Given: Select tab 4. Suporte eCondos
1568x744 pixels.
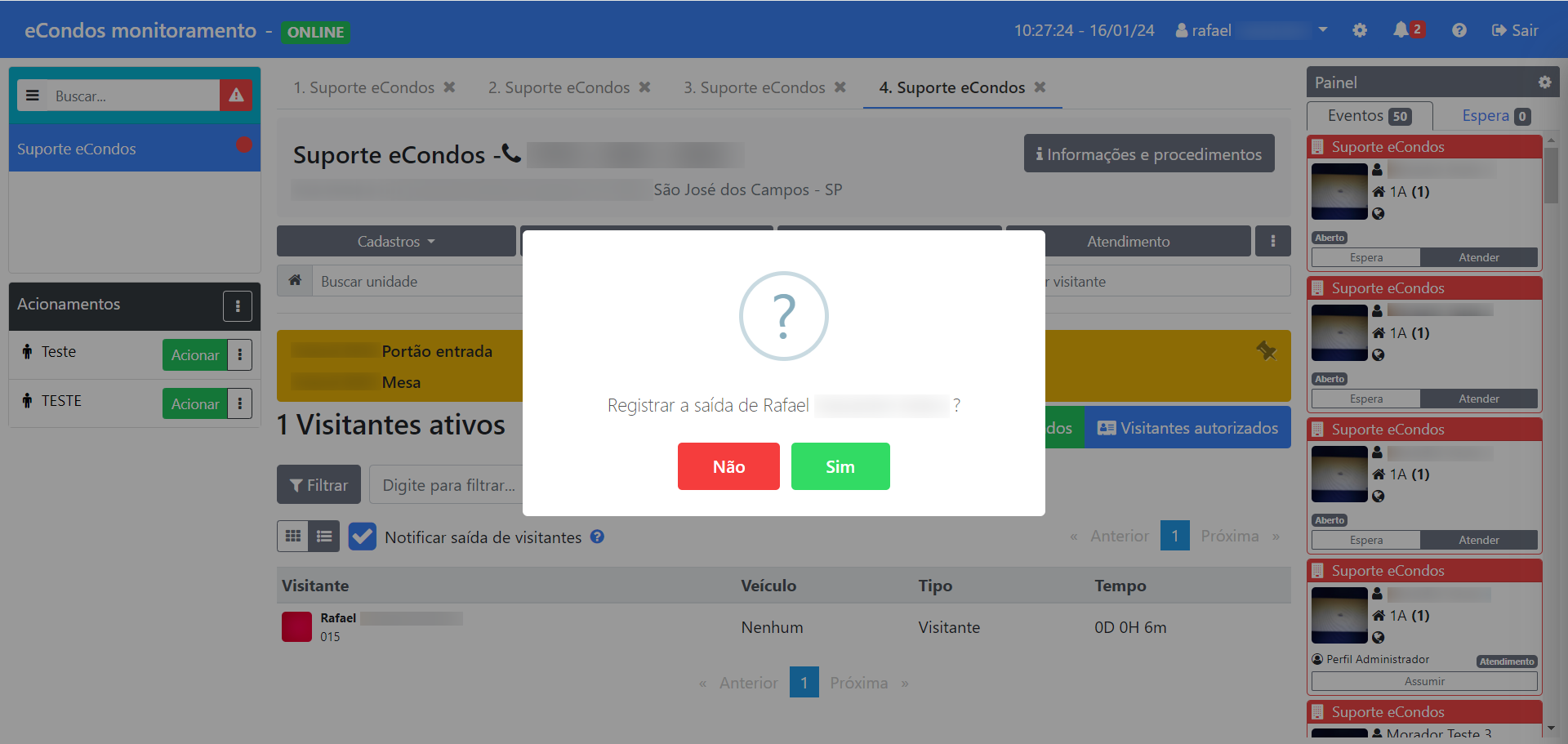Looking at the screenshot, I should [952, 87].
